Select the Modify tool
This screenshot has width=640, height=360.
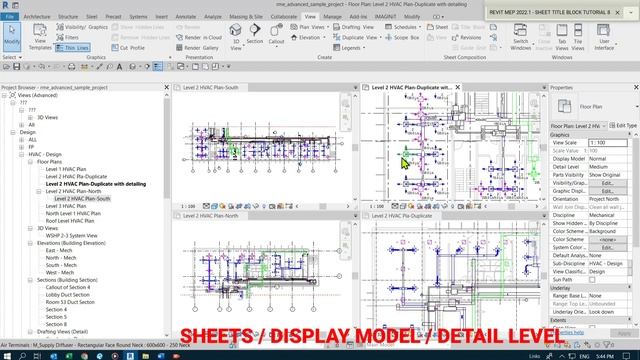[x=12, y=37]
